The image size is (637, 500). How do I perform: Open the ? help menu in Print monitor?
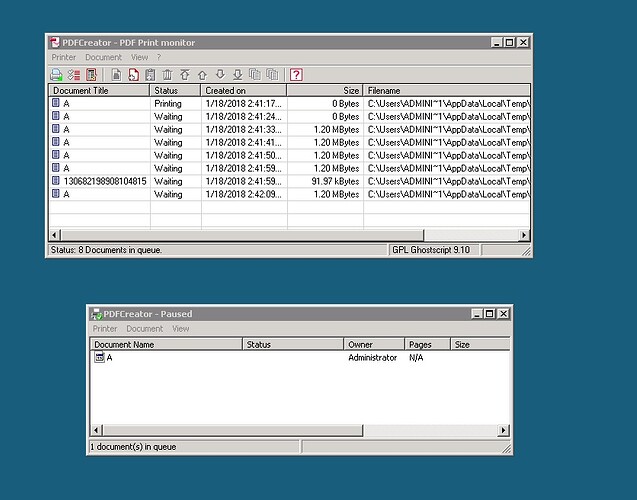pyautogui.click(x=159, y=57)
